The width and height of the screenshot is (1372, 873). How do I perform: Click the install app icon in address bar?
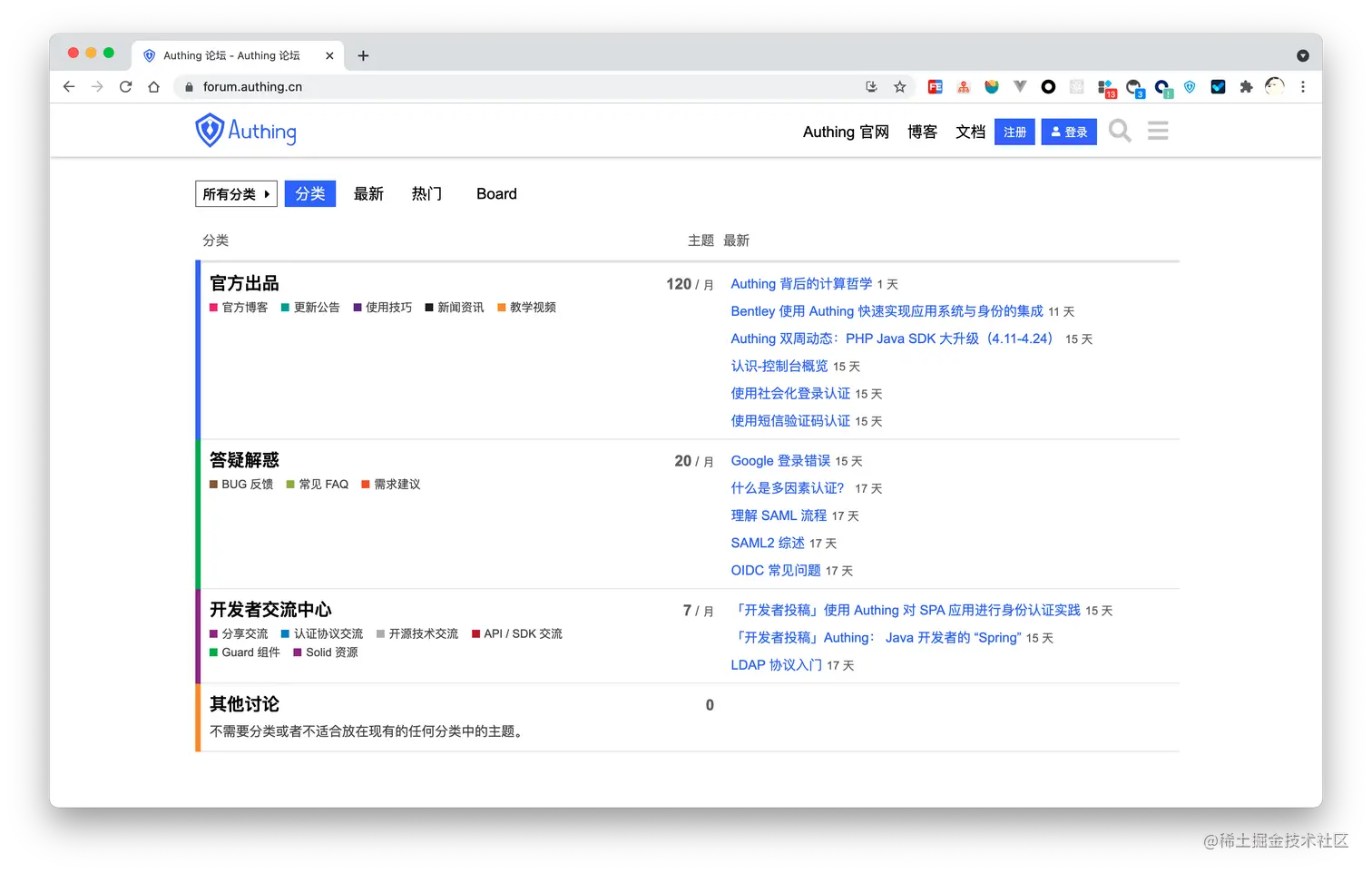[871, 87]
